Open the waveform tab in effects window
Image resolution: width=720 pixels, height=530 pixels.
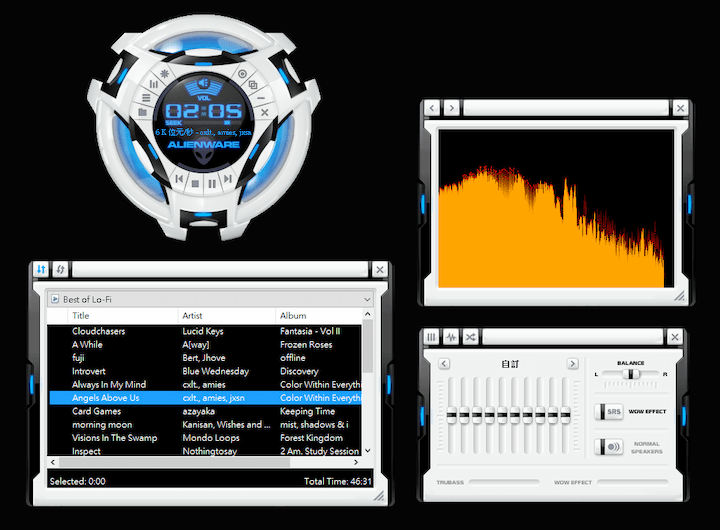click(451, 337)
